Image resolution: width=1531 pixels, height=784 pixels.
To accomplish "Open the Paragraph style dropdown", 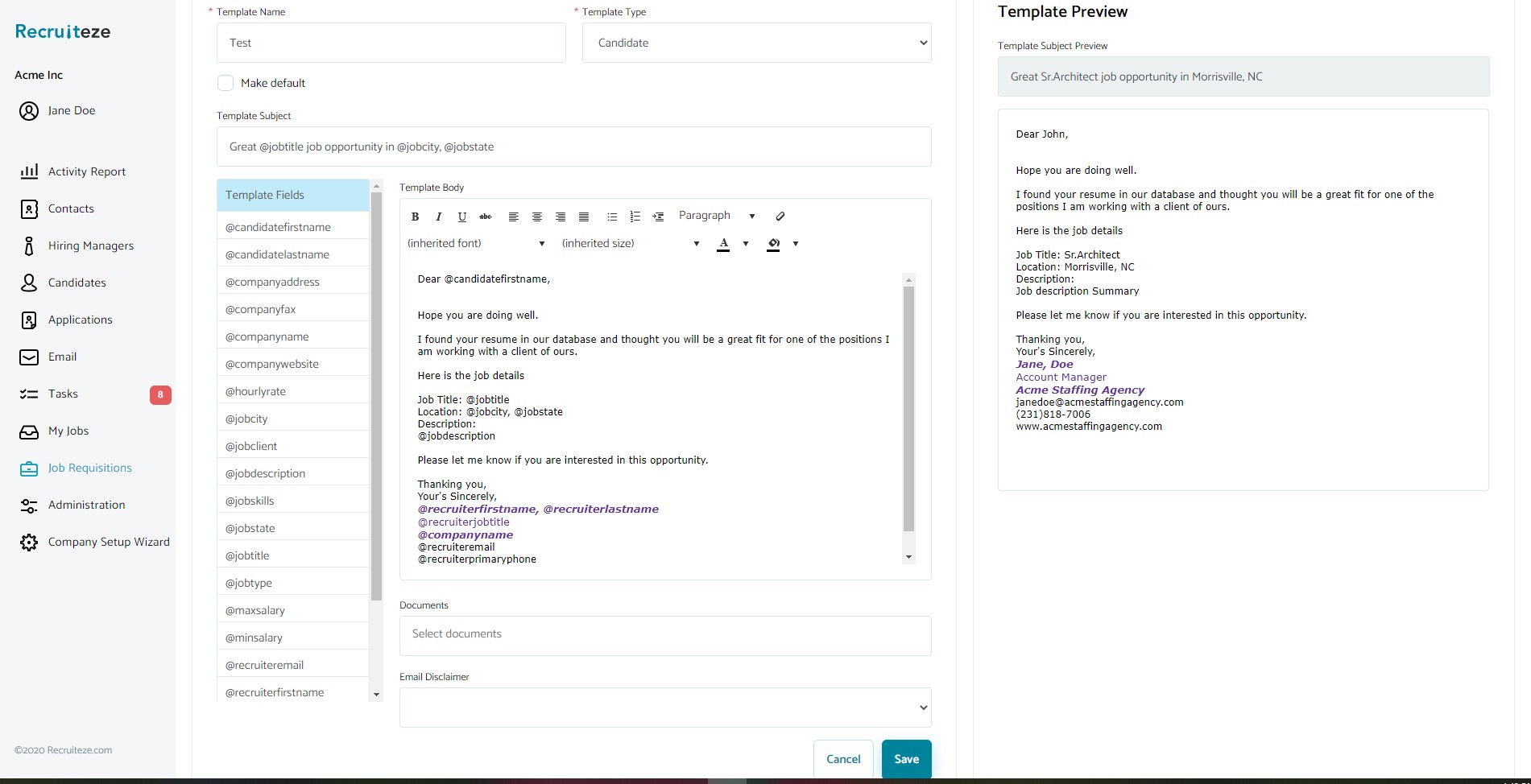I will pos(715,216).
